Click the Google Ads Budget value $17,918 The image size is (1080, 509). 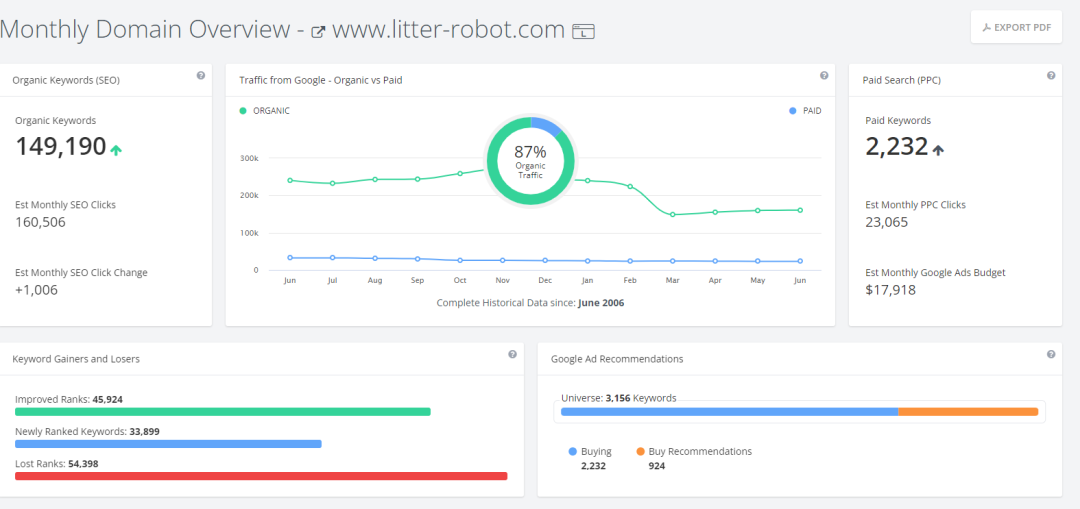tap(891, 290)
